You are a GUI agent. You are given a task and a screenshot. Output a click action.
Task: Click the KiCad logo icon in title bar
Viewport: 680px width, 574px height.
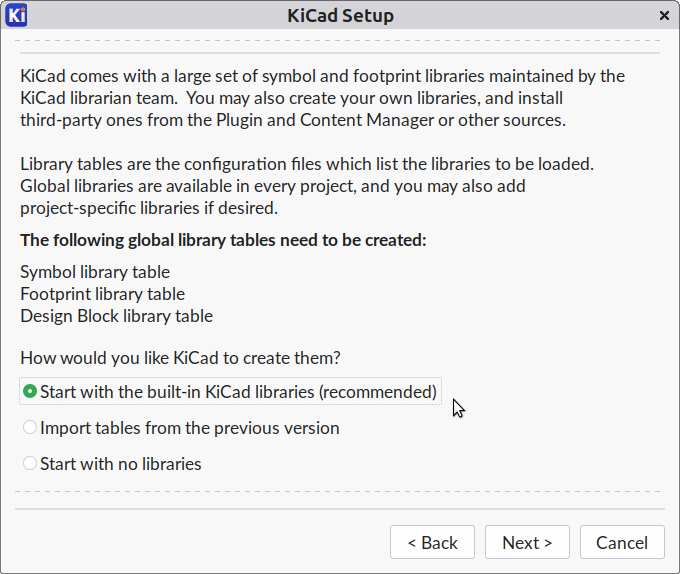click(x=16, y=15)
